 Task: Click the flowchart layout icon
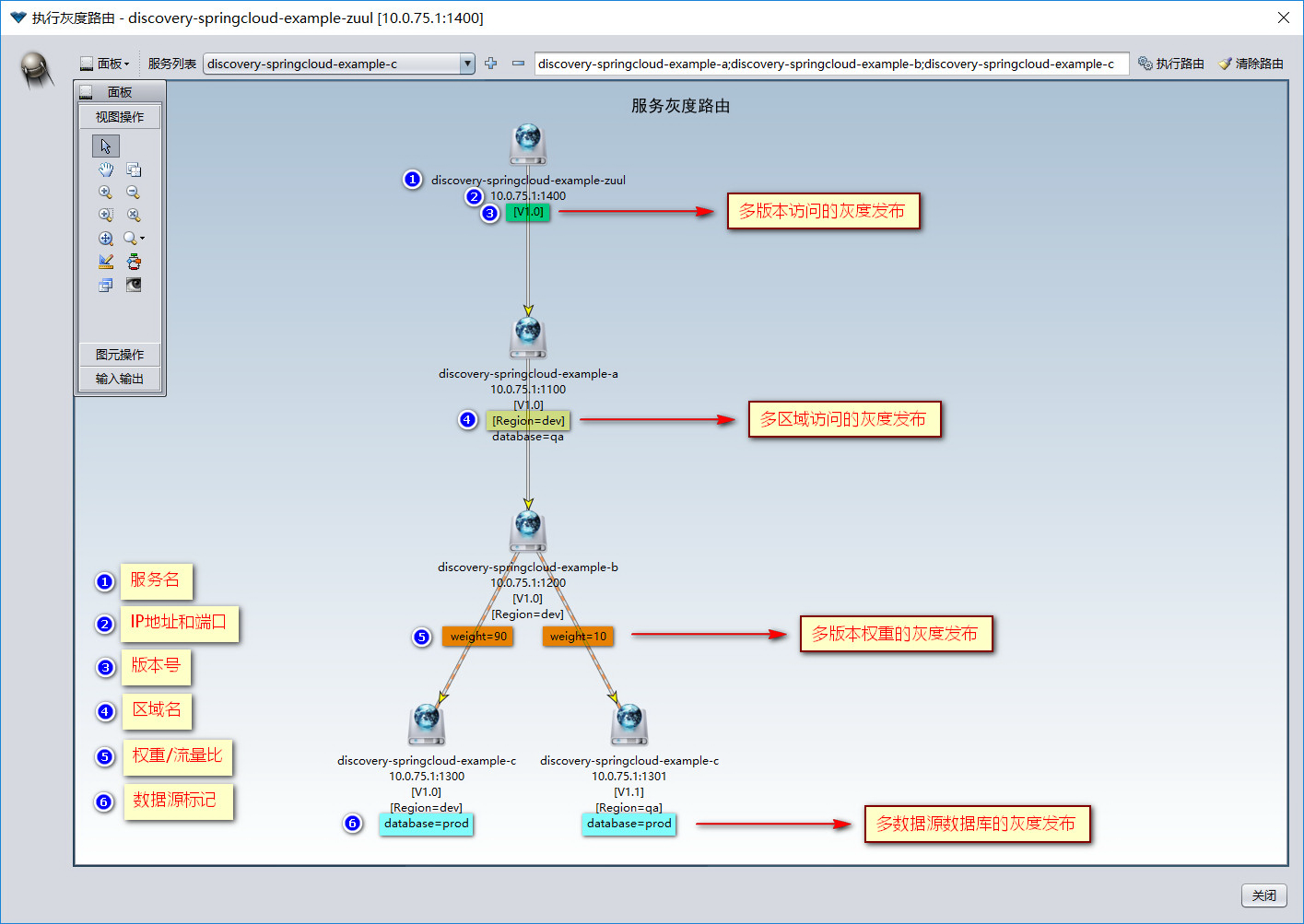134,262
